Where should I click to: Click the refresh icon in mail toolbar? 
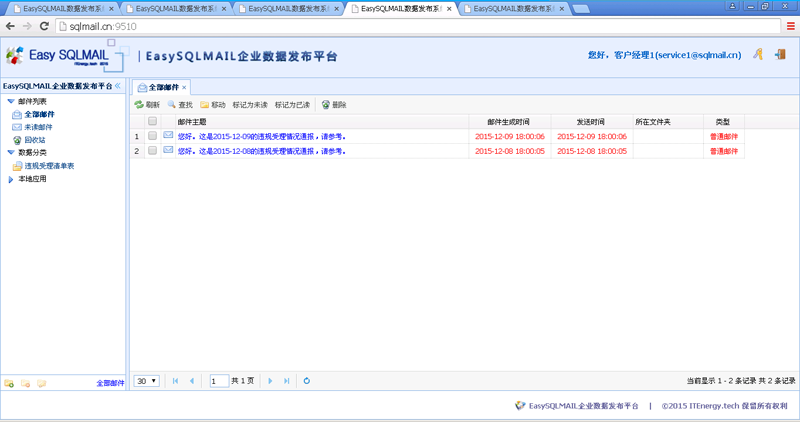tap(139, 105)
